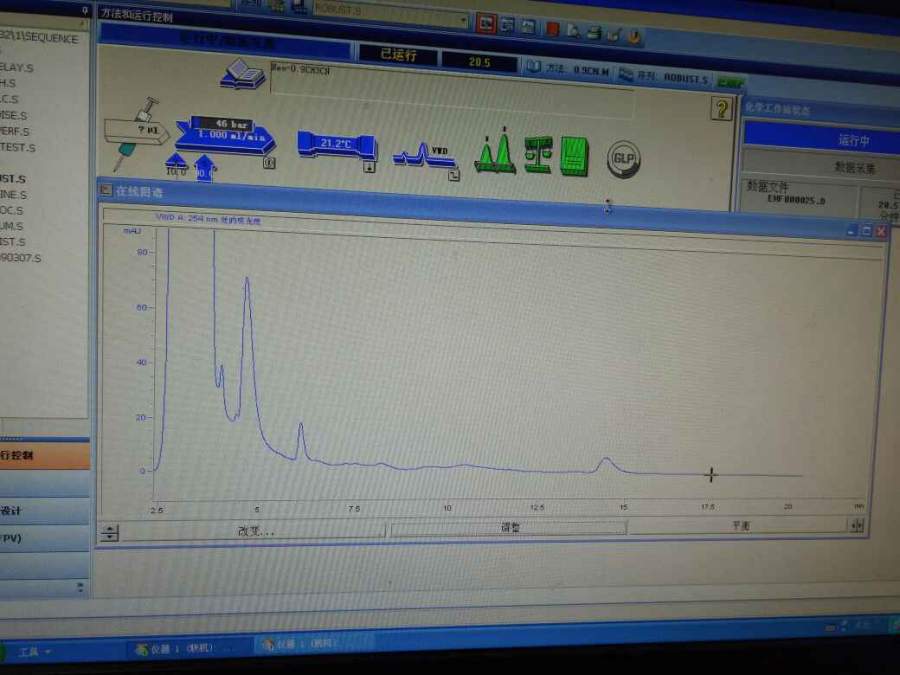The height and width of the screenshot is (675, 900).
Task: Open the logbook book icon
Action: pyautogui.click(x=243, y=74)
